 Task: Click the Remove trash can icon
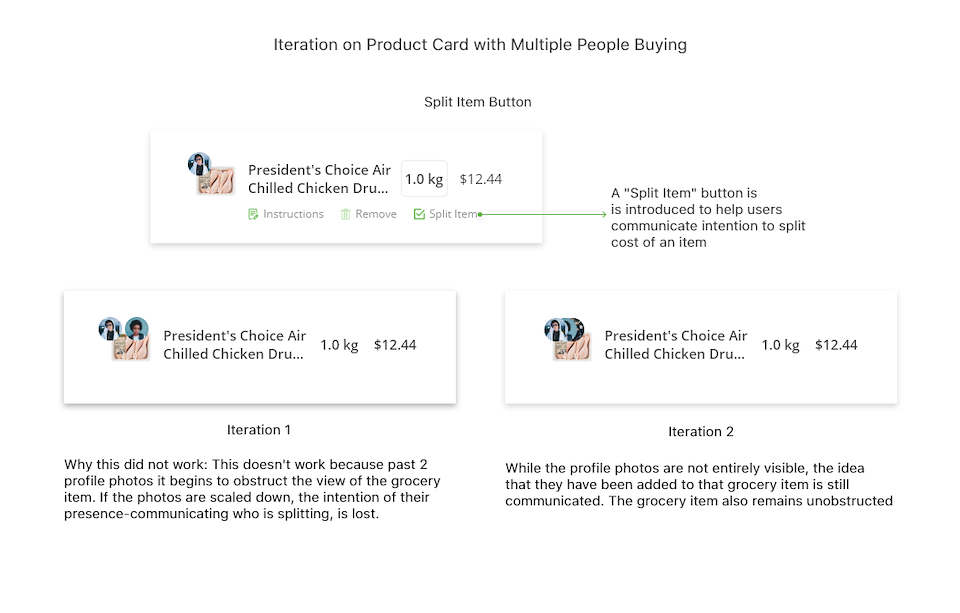345,214
